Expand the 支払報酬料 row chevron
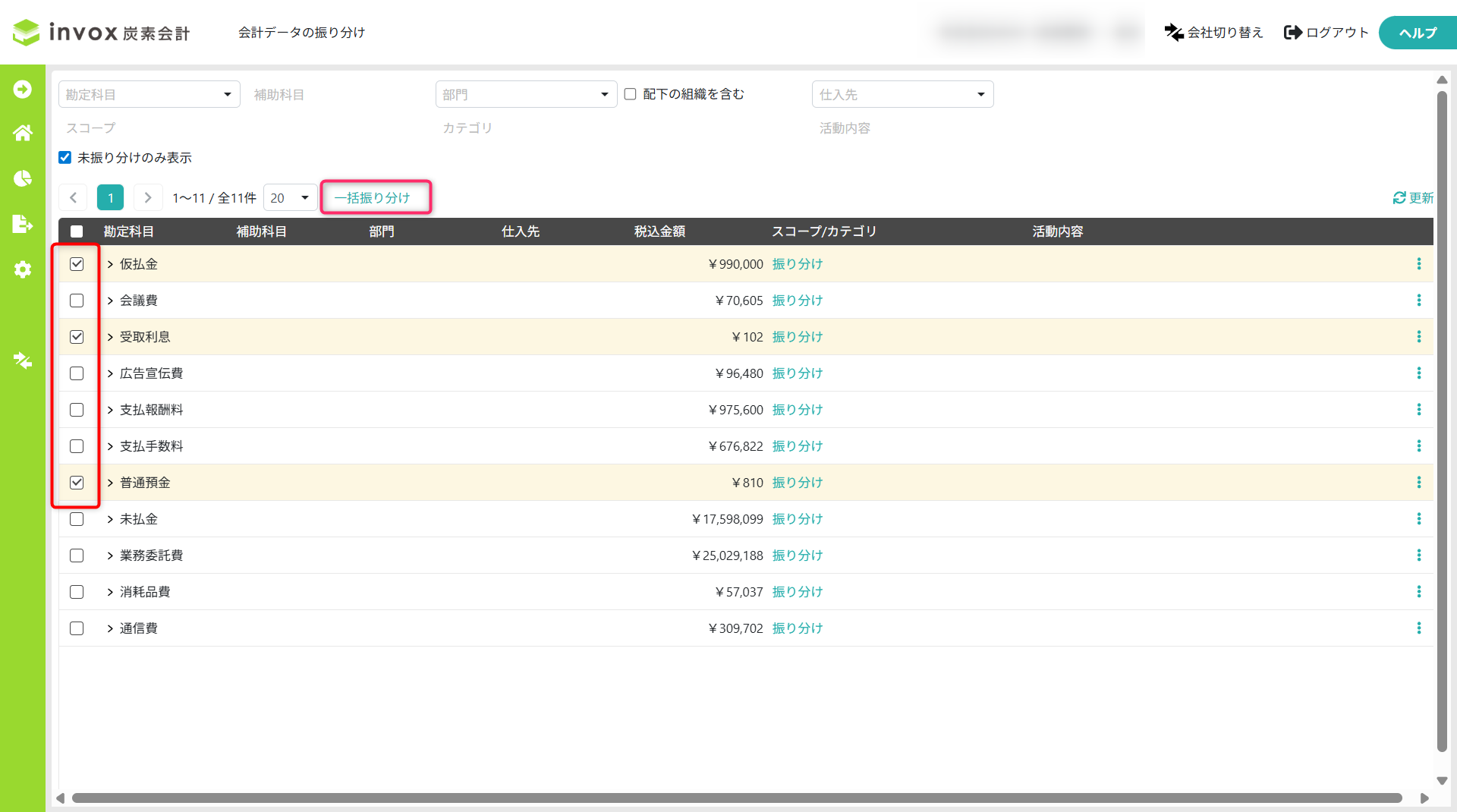This screenshot has height=812, width=1457. [110, 411]
